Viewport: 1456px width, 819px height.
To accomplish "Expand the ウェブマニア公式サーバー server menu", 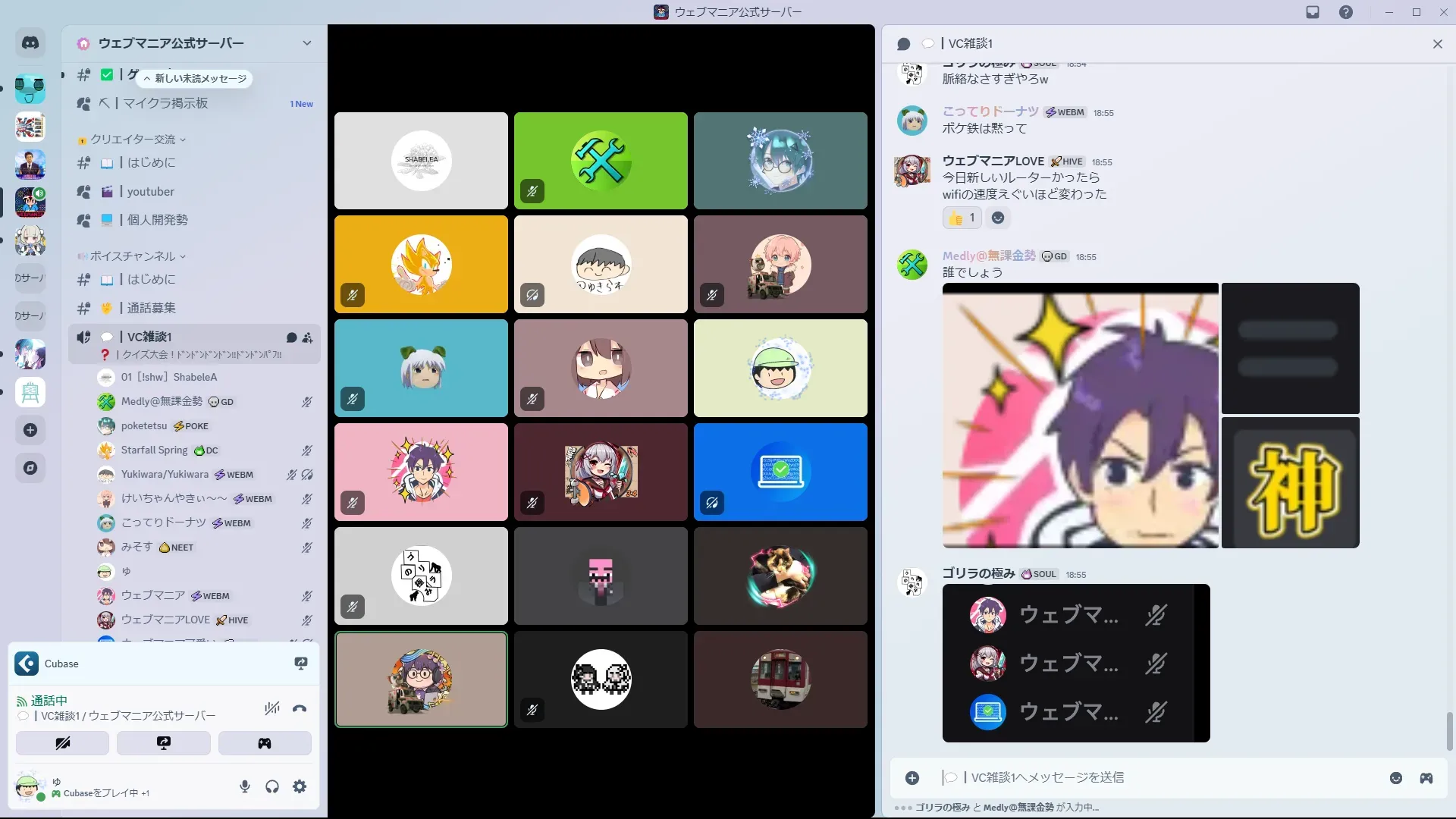I will coord(306,43).
